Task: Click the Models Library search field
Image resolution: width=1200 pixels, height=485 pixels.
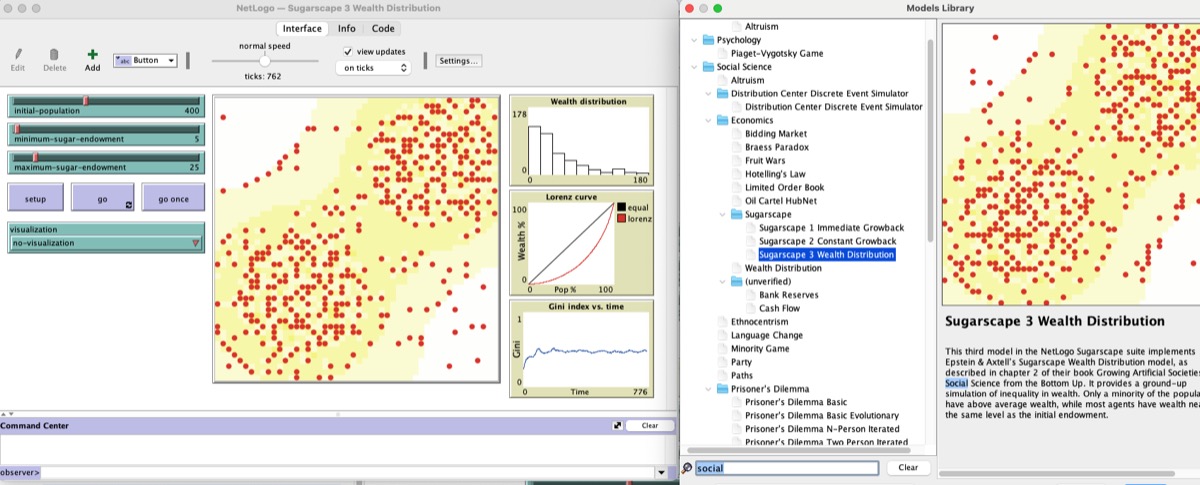Action: tap(787, 468)
